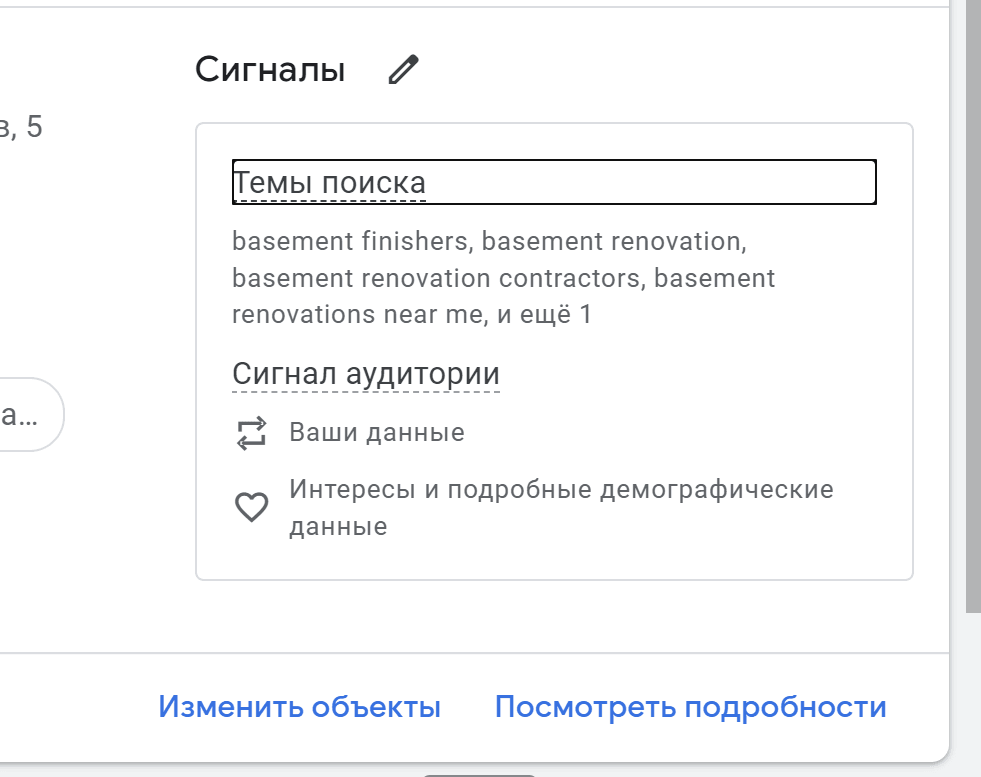Expand the и ещё 1 keywords remainder
This screenshot has width=981, height=777.
544,315
